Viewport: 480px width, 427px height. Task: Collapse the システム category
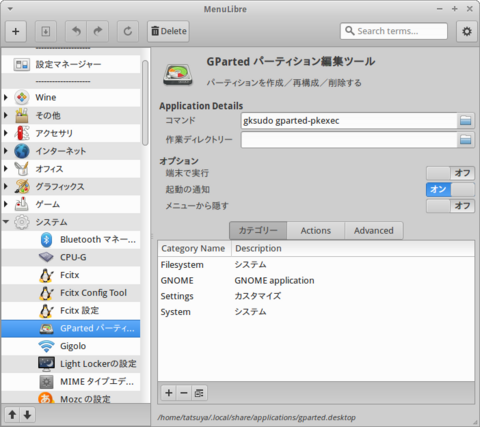click(x=6, y=222)
